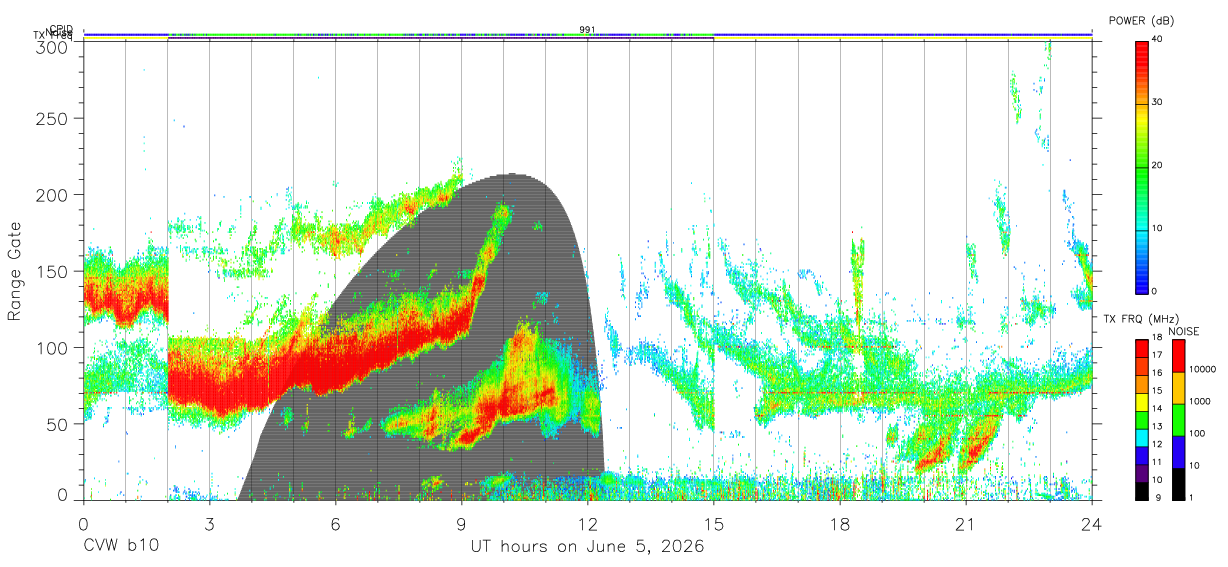1228x567 pixels.
Task: Pick the cyan 12-13 MHz frequency swatch
Action: pos(1142,437)
